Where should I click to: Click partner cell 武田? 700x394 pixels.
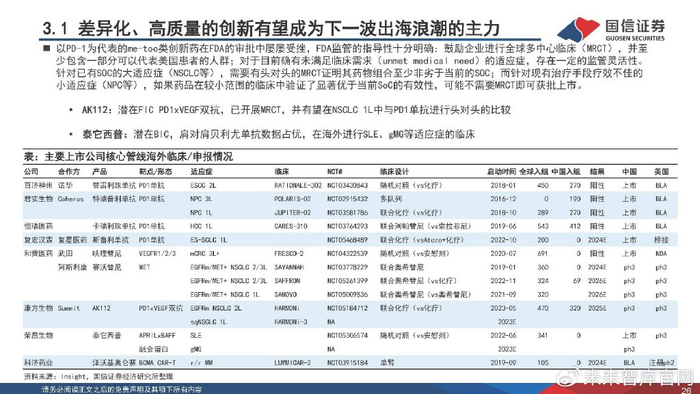click(x=65, y=253)
